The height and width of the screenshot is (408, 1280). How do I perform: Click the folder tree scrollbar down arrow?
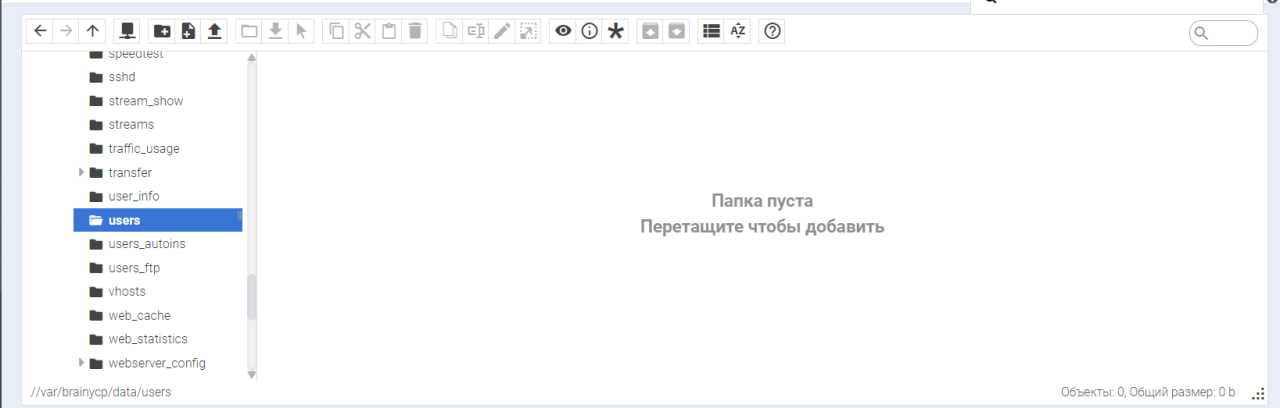(x=252, y=375)
